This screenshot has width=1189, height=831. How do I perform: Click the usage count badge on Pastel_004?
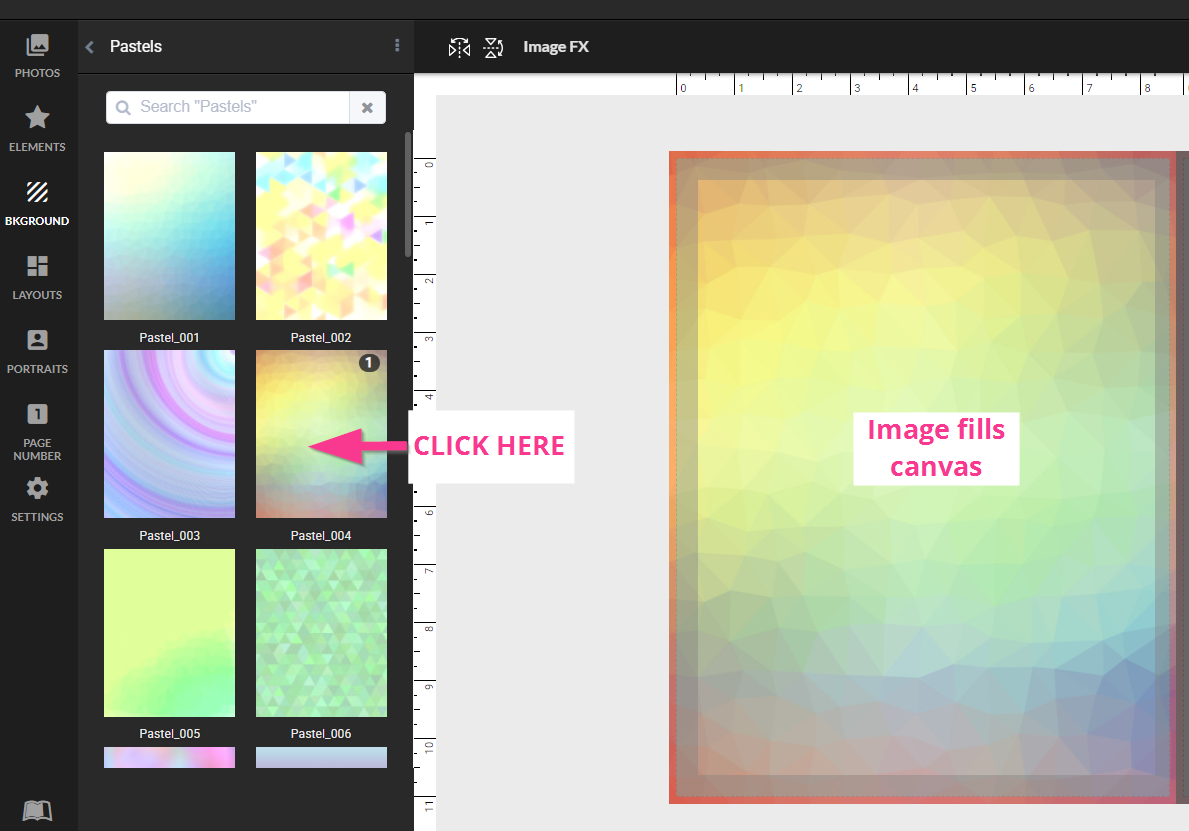click(369, 362)
